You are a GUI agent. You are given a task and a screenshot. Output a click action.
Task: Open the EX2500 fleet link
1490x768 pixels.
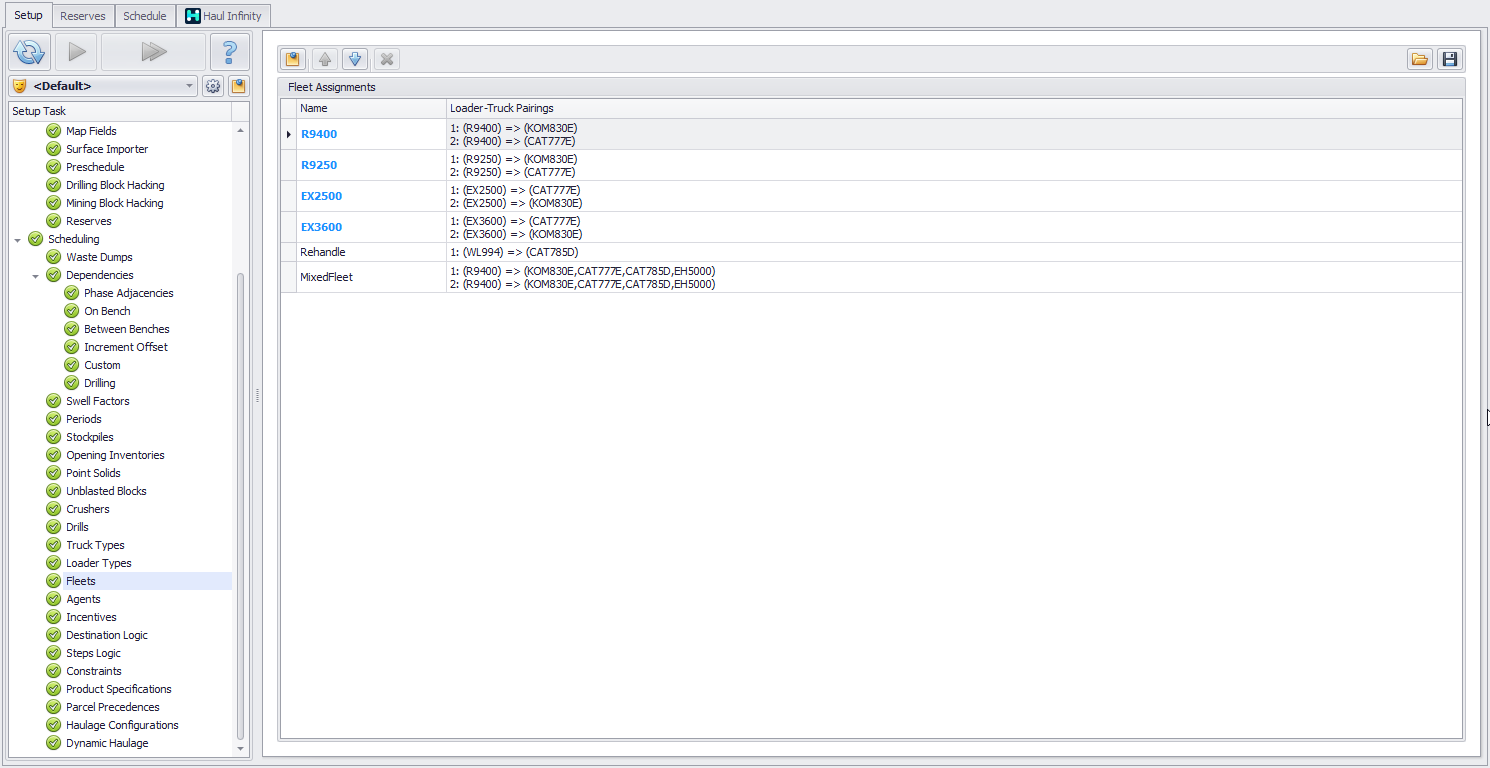321,196
